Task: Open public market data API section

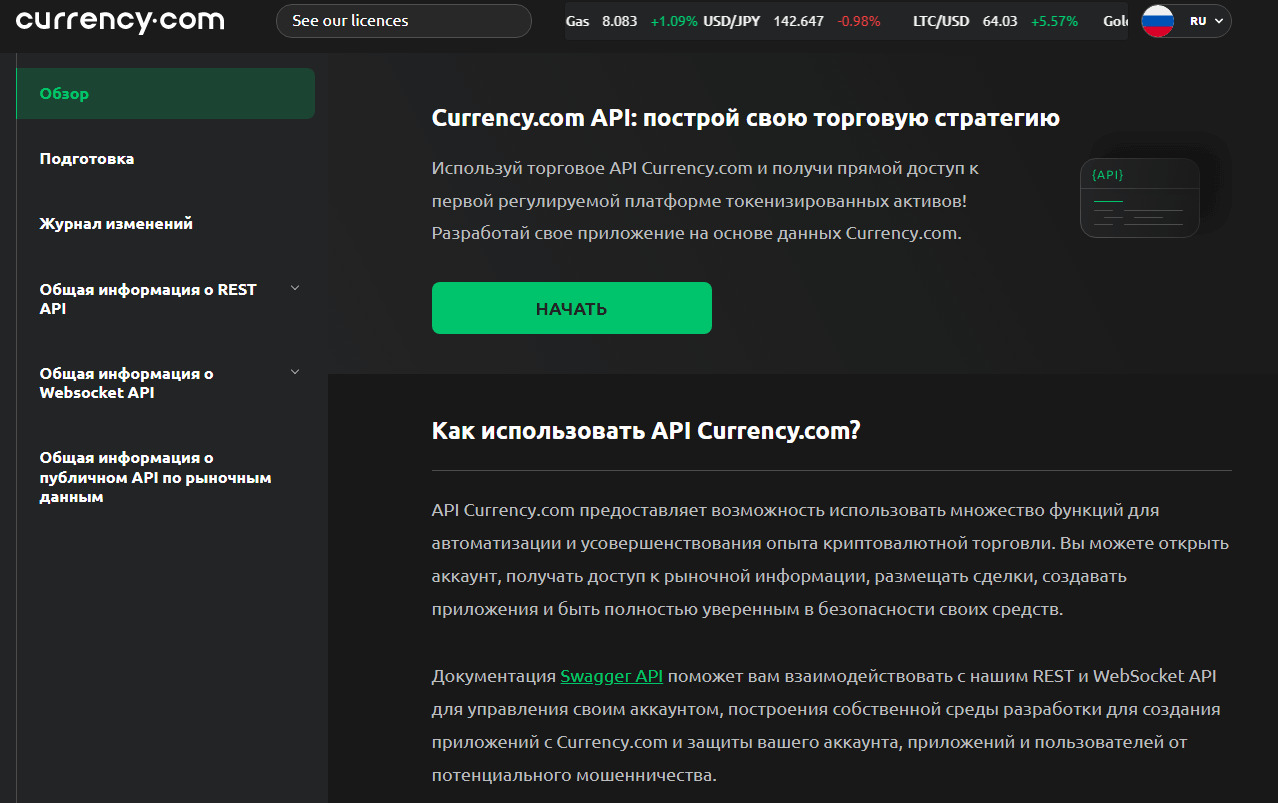Action: (x=155, y=477)
